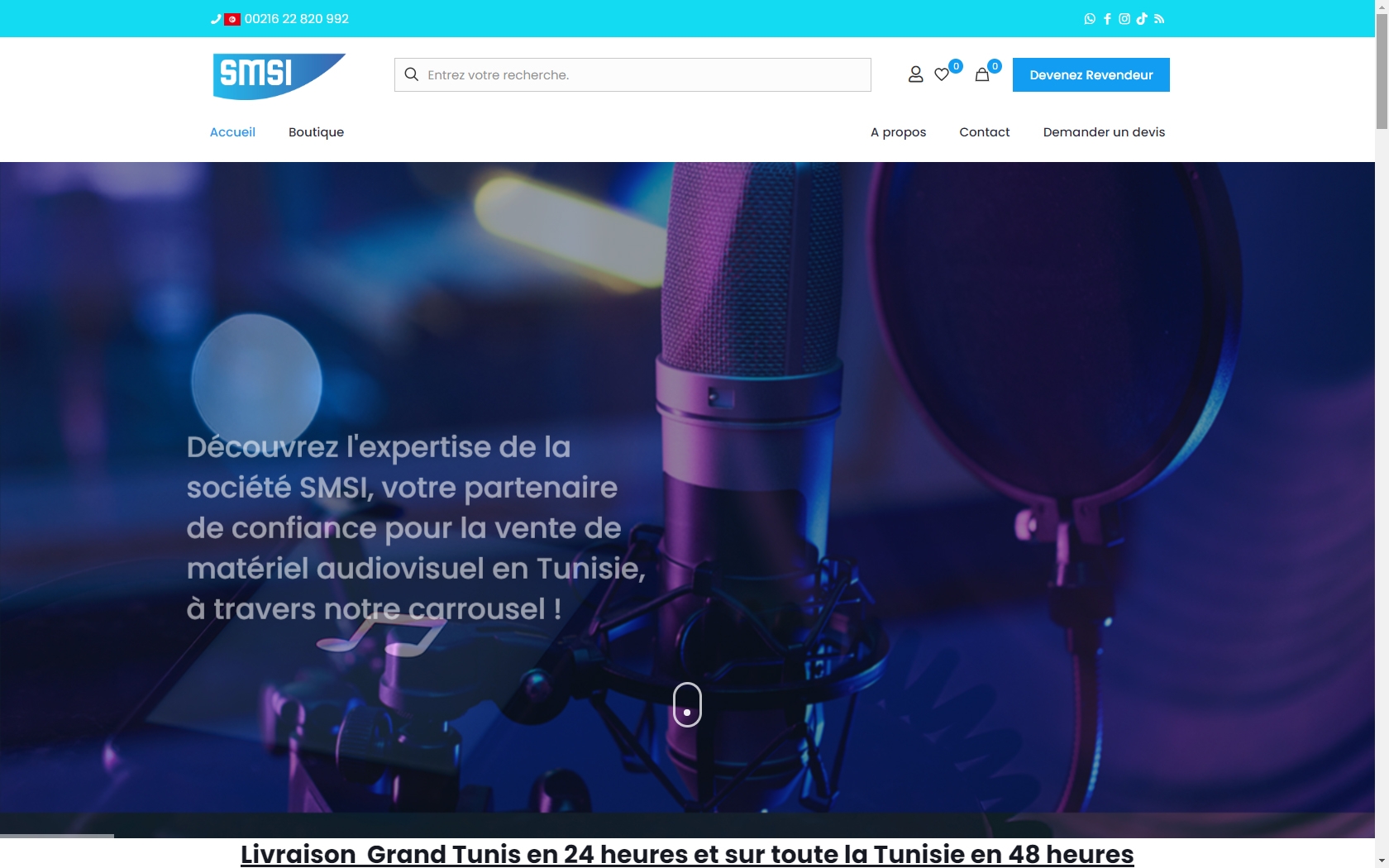Click the SMSI logo

[279, 76]
